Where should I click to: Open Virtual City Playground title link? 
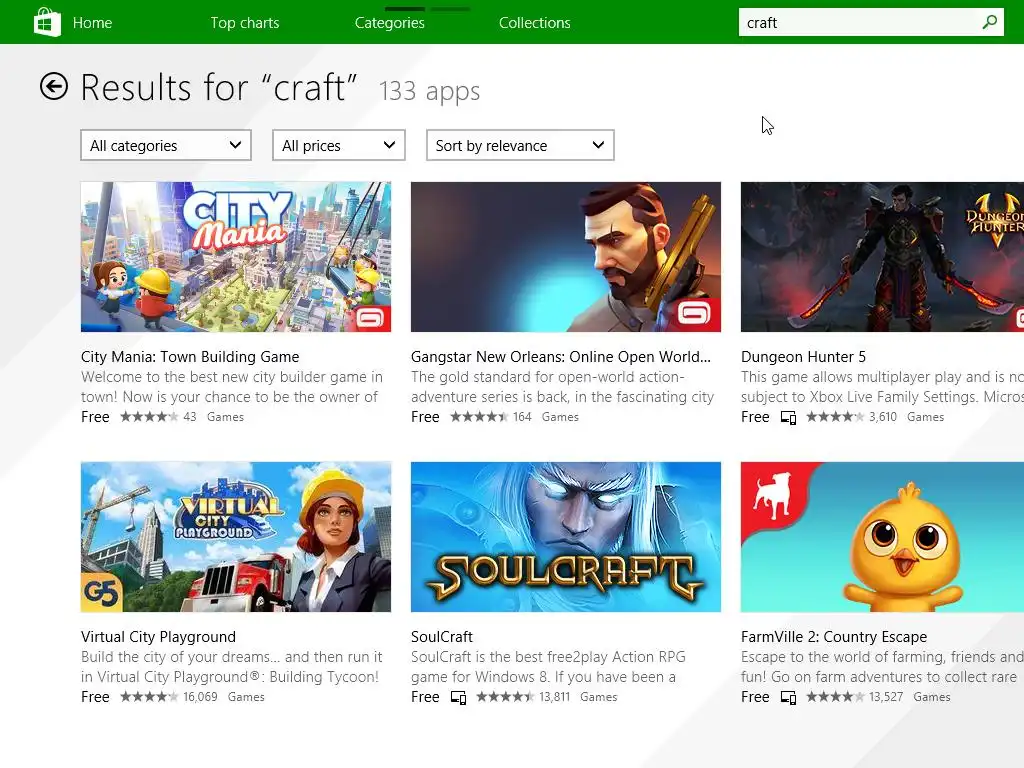[x=159, y=637]
